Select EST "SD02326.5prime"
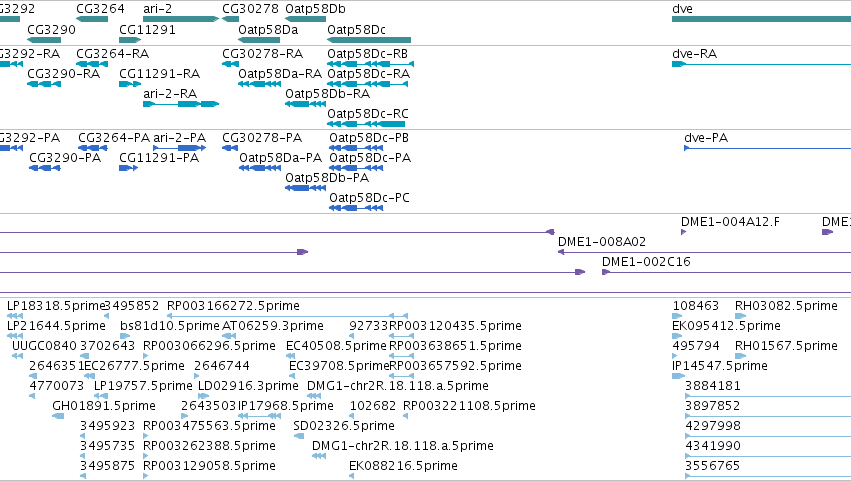This screenshot has width=851, height=481. (344, 426)
